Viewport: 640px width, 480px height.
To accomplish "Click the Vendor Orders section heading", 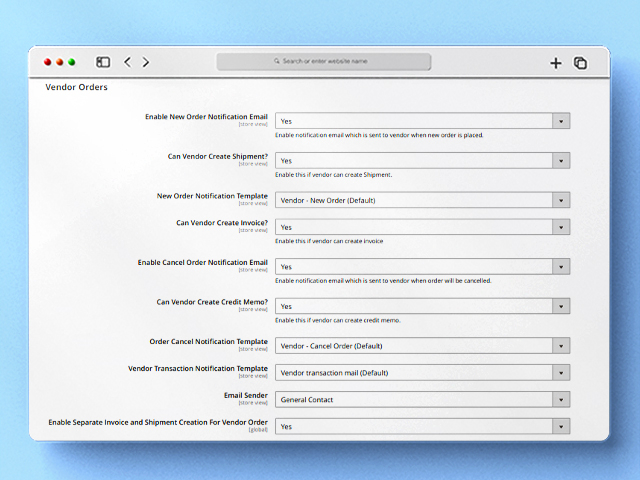I will click(77, 88).
